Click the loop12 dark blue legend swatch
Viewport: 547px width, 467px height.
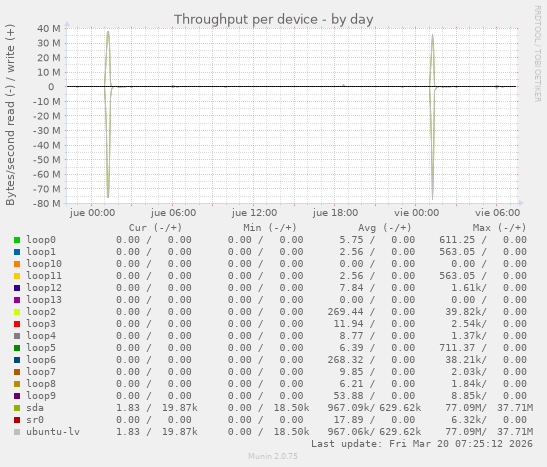click(17, 288)
